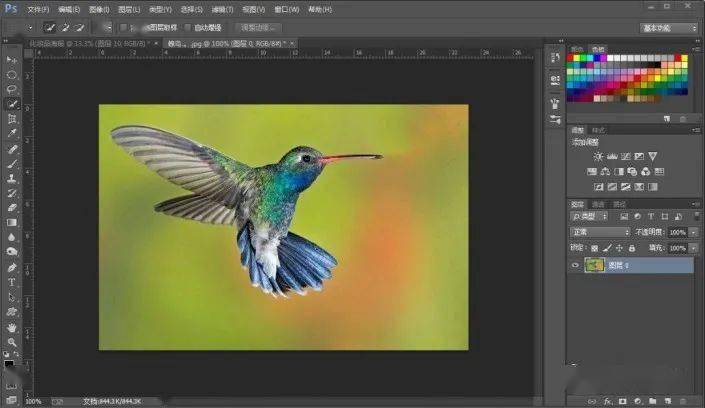Pick the red swatch in Swatches panel
The image size is (705, 408).
tap(572, 59)
